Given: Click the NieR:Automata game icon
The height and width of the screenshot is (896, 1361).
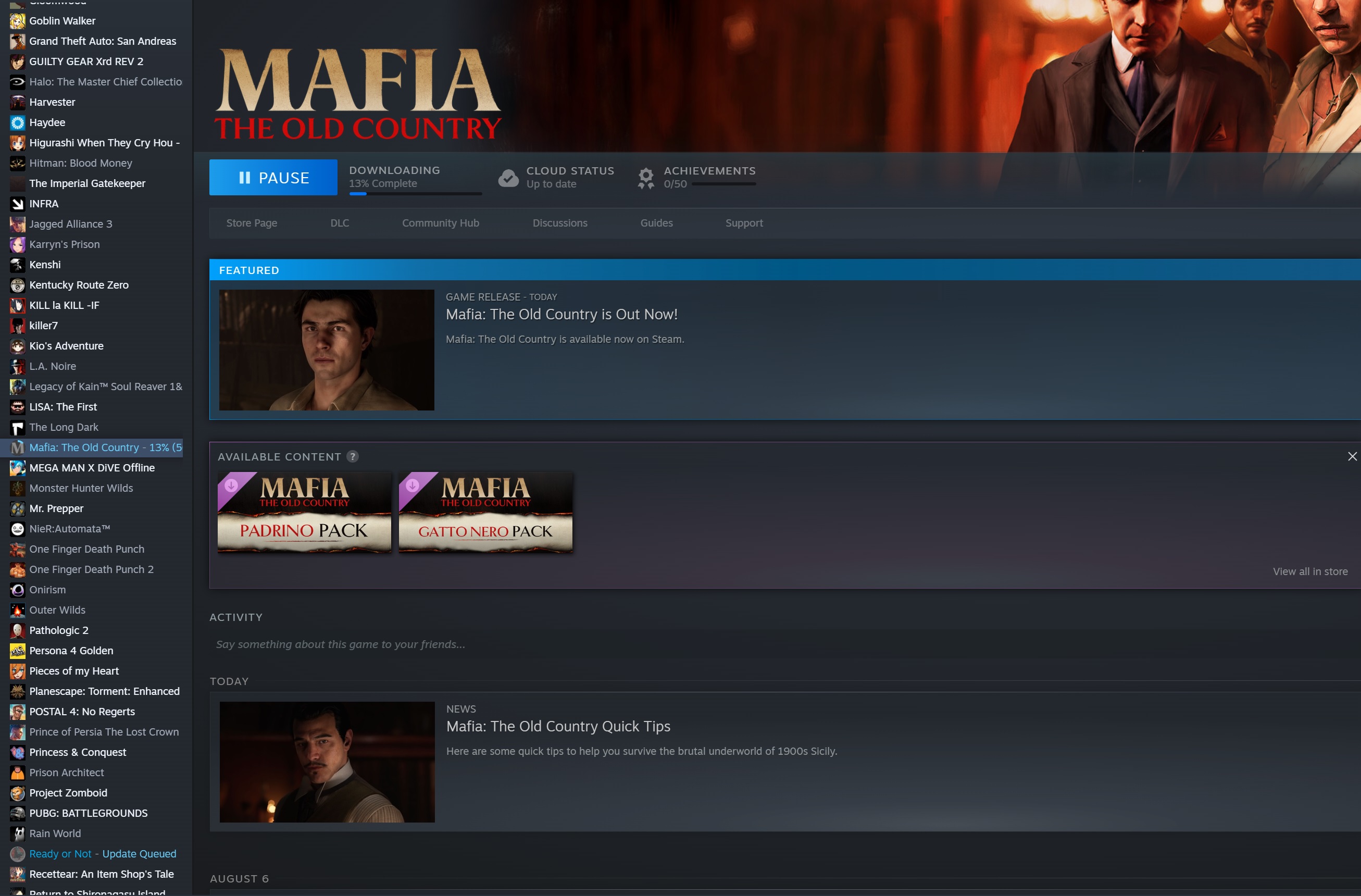Looking at the screenshot, I should tap(18, 529).
